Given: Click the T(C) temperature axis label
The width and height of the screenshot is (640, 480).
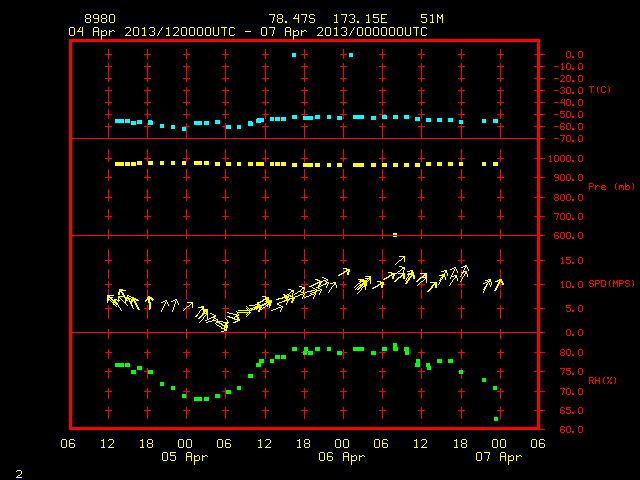Looking at the screenshot, I should click(x=600, y=90).
